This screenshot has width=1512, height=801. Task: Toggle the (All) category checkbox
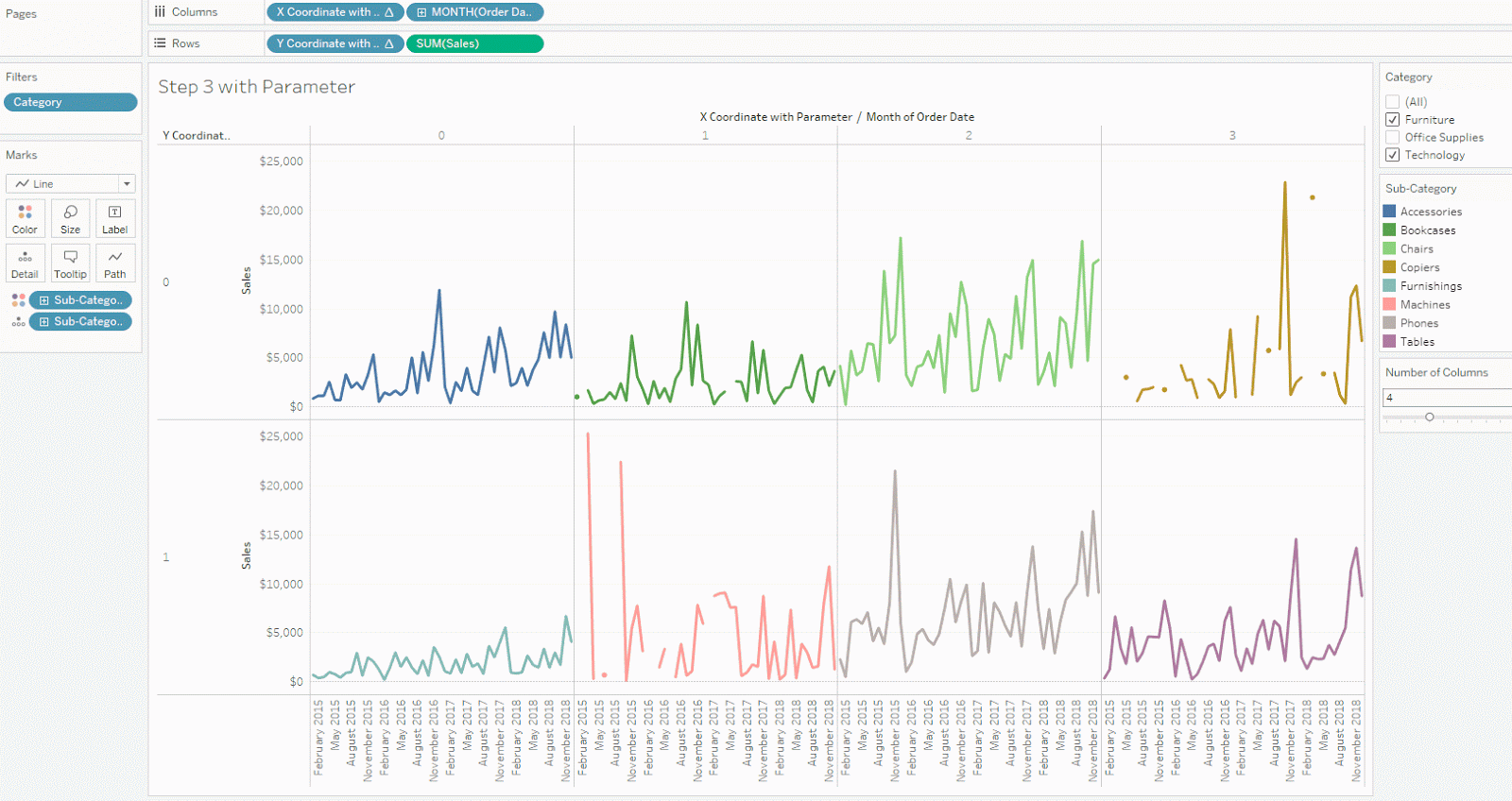1392,102
